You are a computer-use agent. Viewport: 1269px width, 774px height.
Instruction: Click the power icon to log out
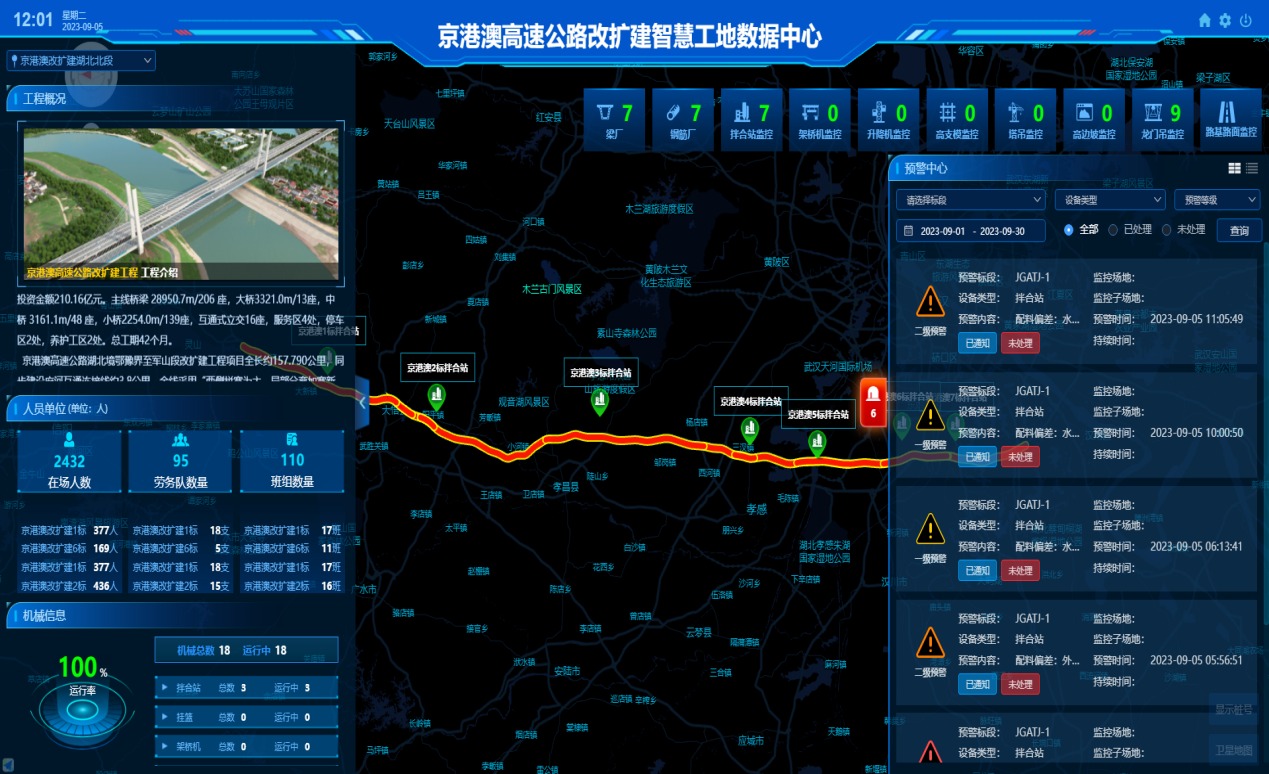pos(1245,20)
